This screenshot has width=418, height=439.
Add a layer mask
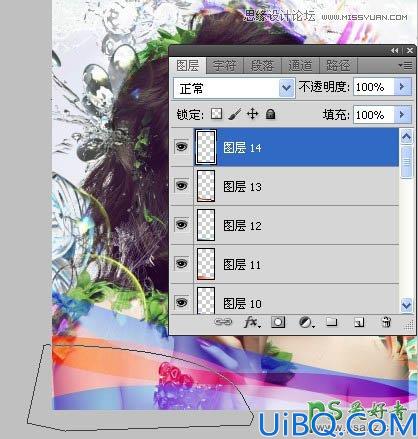[278, 322]
